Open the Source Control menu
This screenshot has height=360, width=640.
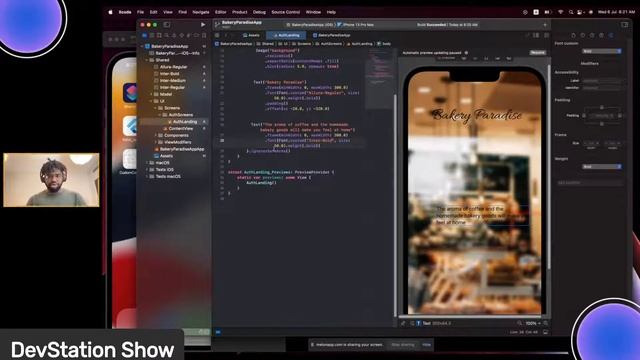click(285, 12)
